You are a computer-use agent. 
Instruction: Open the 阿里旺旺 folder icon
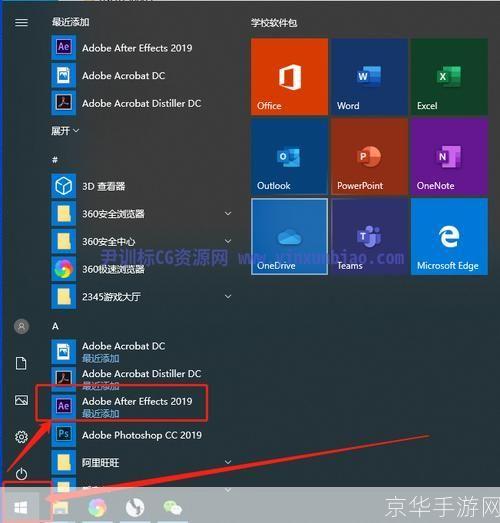click(63, 462)
